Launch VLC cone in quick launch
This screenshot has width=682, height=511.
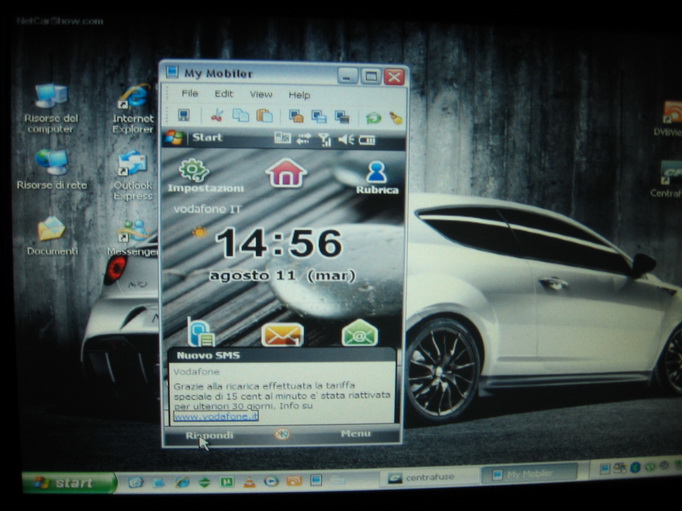pyautogui.click(x=249, y=481)
